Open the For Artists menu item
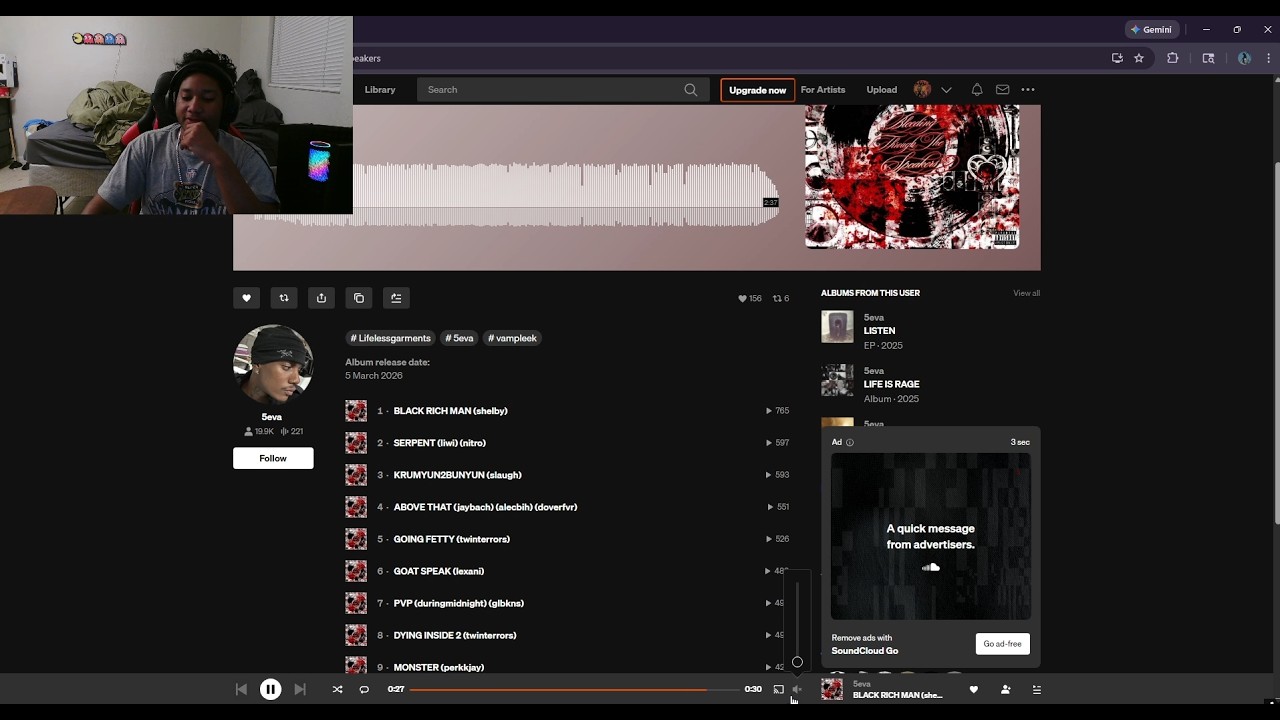Screen dimensions: 1280x720 823,90
